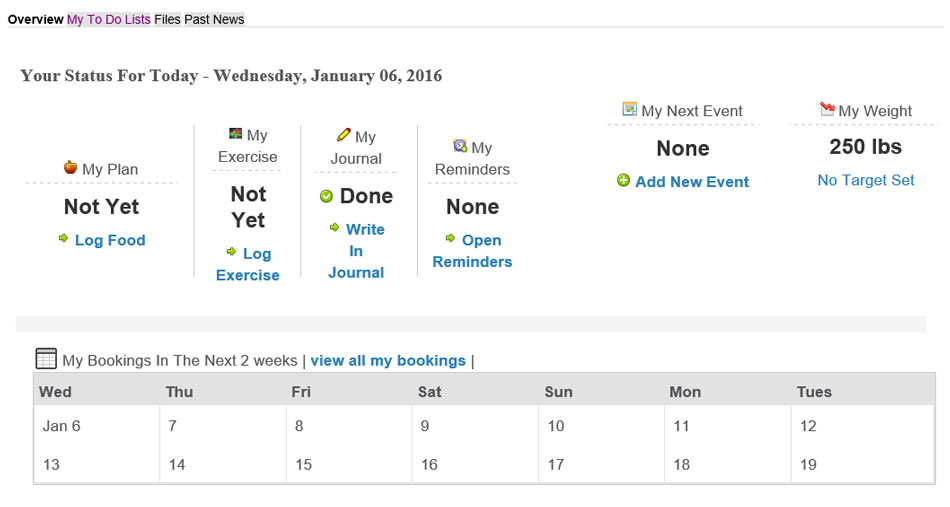Switch to the Files tab
Image resolution: width=950 pixels, height=507 pixels.
167,19
